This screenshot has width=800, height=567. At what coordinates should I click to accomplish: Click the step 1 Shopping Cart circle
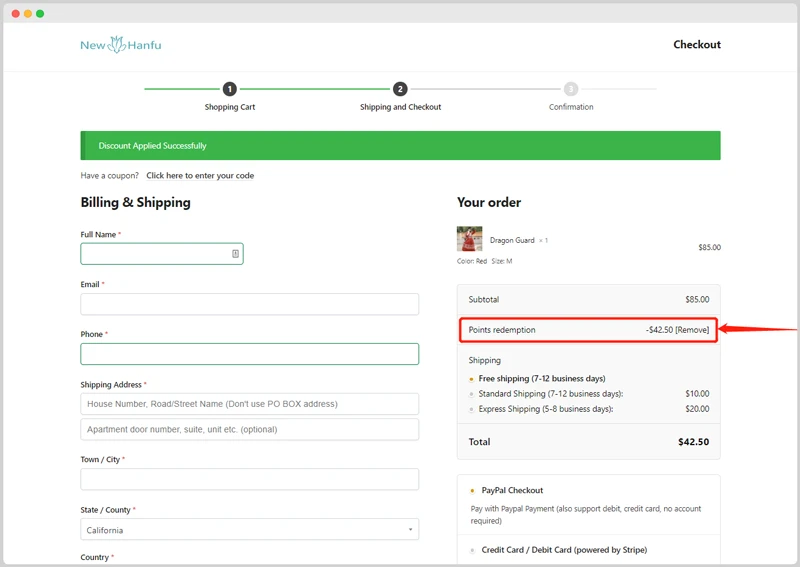[230, 89]
